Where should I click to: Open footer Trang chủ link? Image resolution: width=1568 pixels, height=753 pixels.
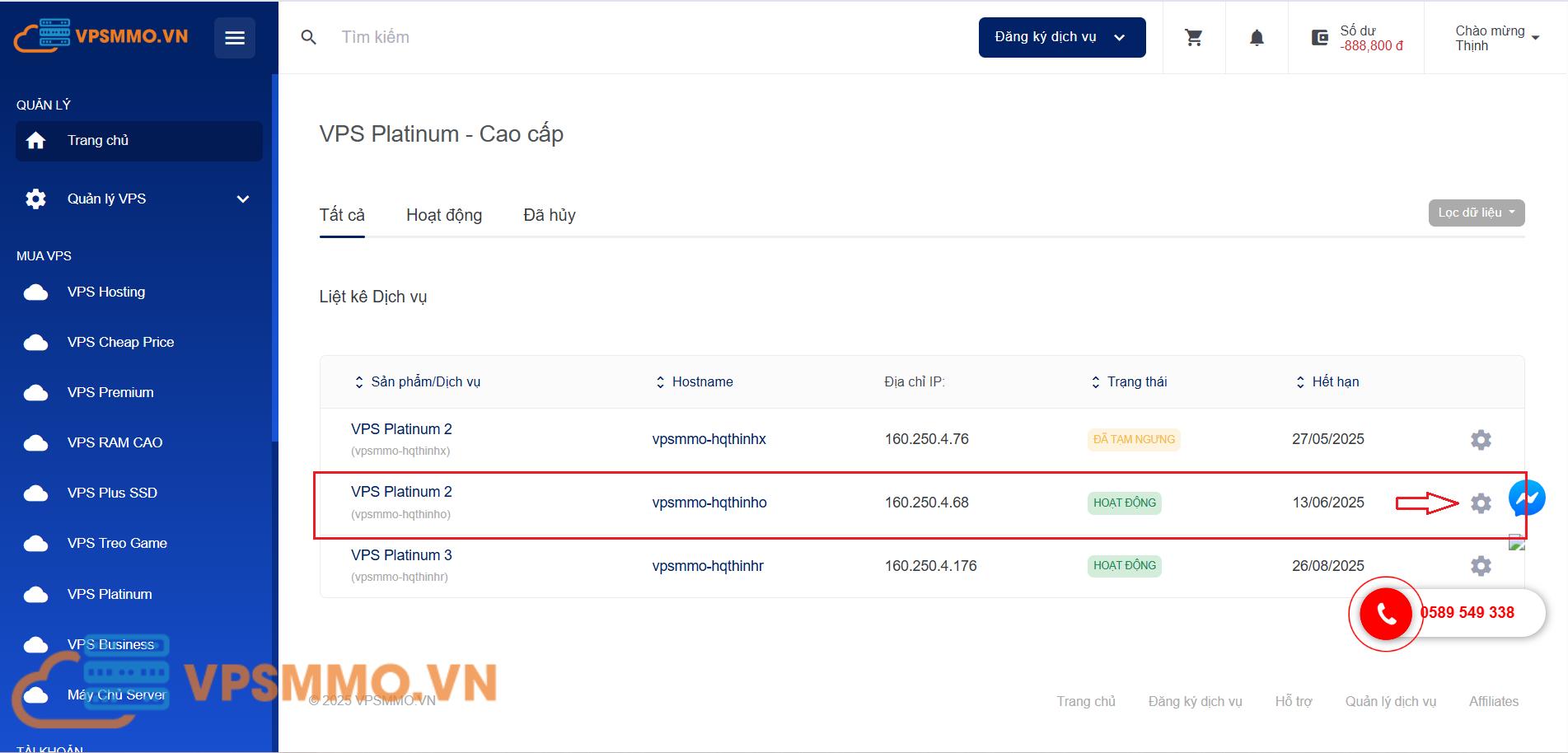click(x=1086, y=701)
